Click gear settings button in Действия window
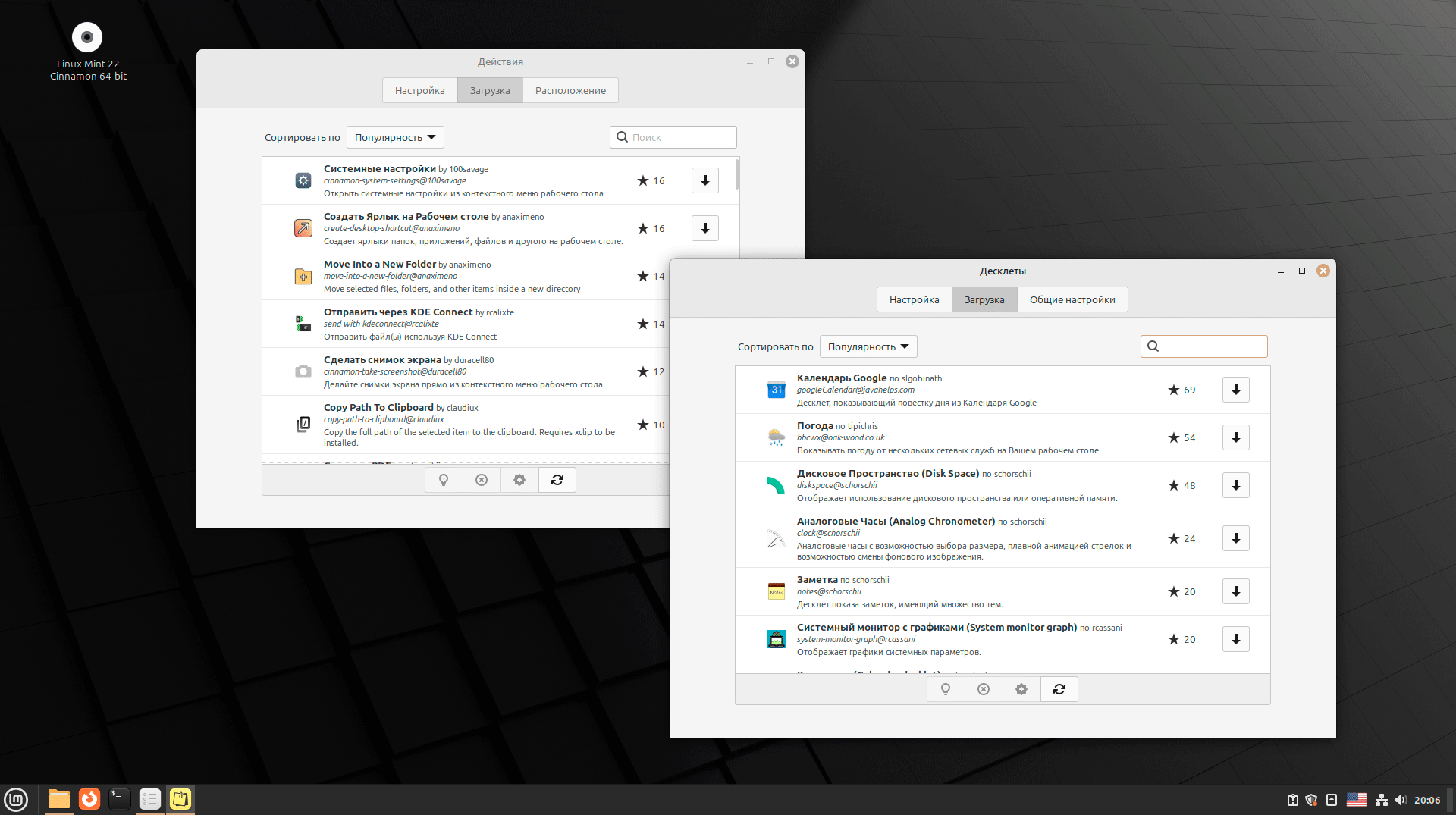This screenshot has height=815, width=1456. [519, 480]
